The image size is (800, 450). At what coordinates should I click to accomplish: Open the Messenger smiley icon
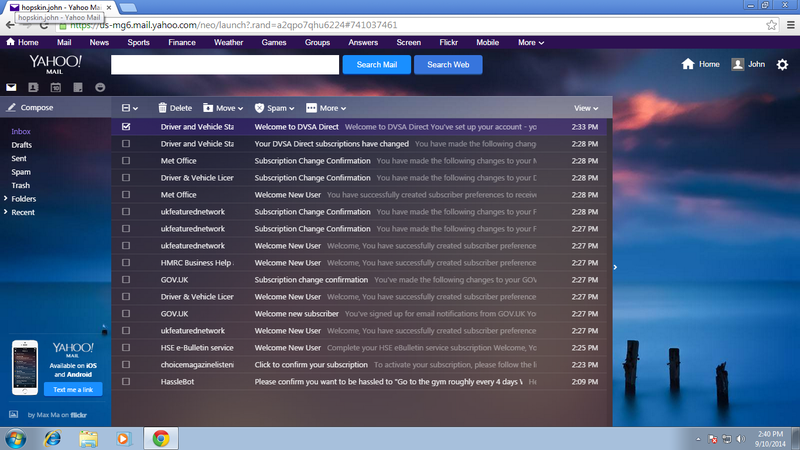click(100, 87)
